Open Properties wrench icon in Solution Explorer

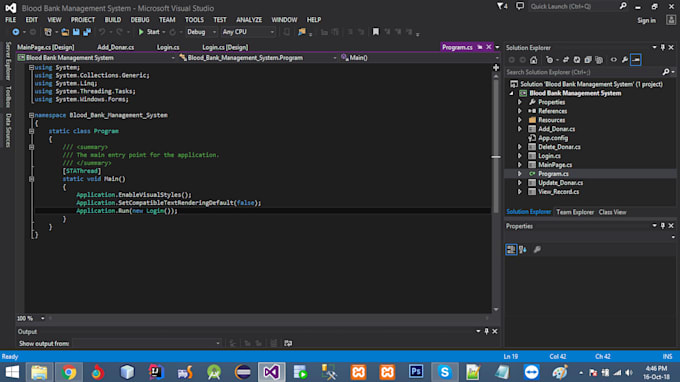[624, 60]
